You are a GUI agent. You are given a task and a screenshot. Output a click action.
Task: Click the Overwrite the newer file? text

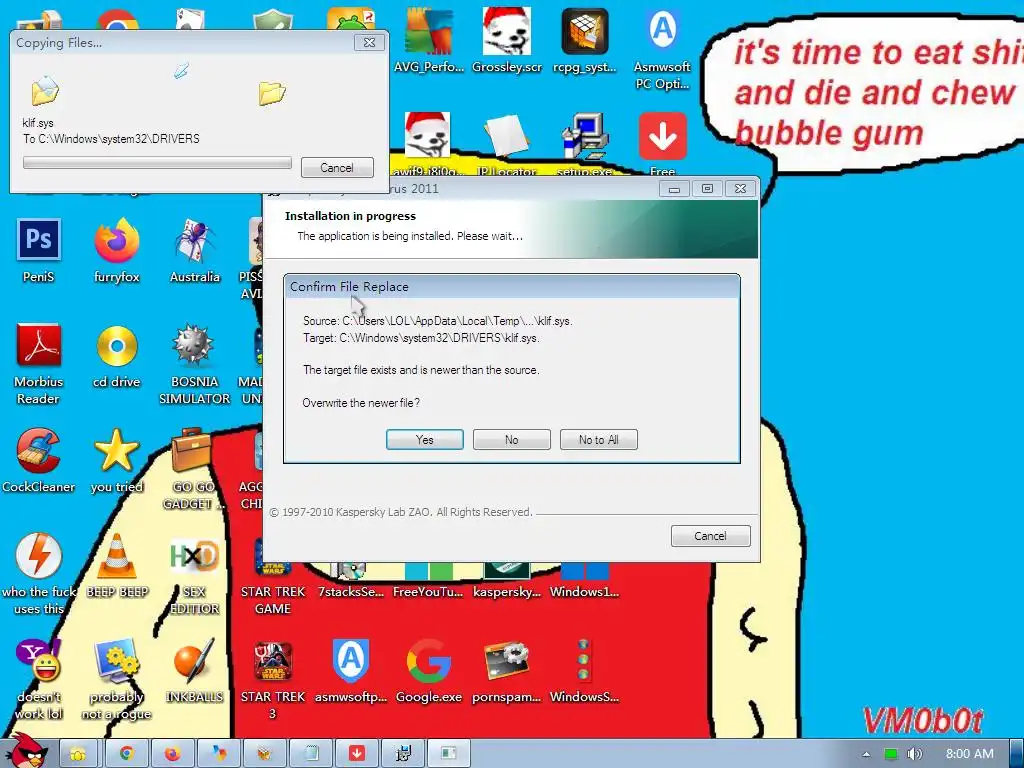point(361,403)
